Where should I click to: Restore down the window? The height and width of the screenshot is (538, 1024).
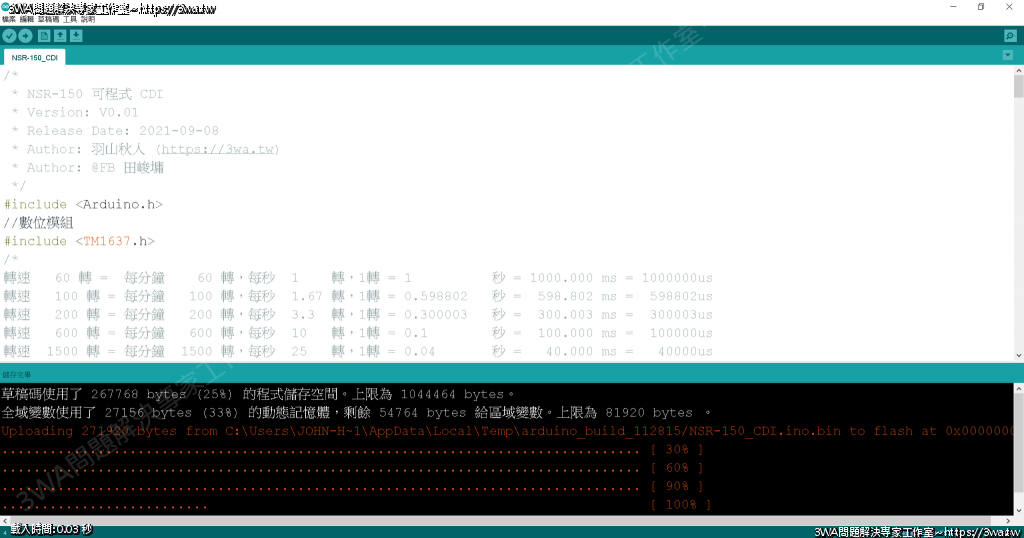(980, 7)
